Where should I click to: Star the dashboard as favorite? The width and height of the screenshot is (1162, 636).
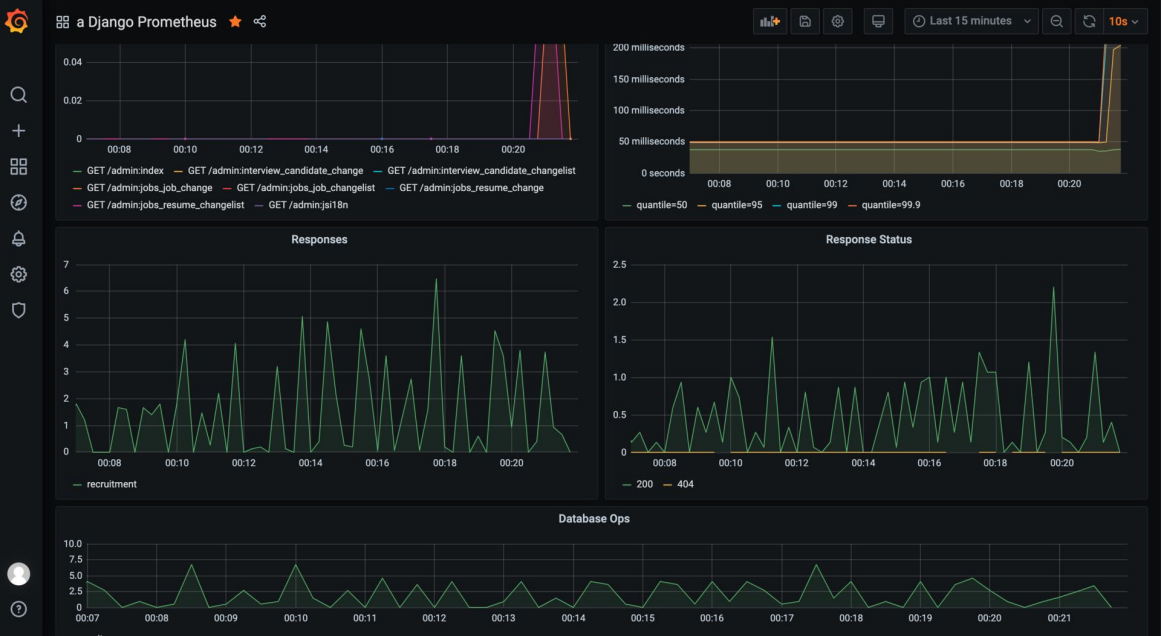(235, 22)
